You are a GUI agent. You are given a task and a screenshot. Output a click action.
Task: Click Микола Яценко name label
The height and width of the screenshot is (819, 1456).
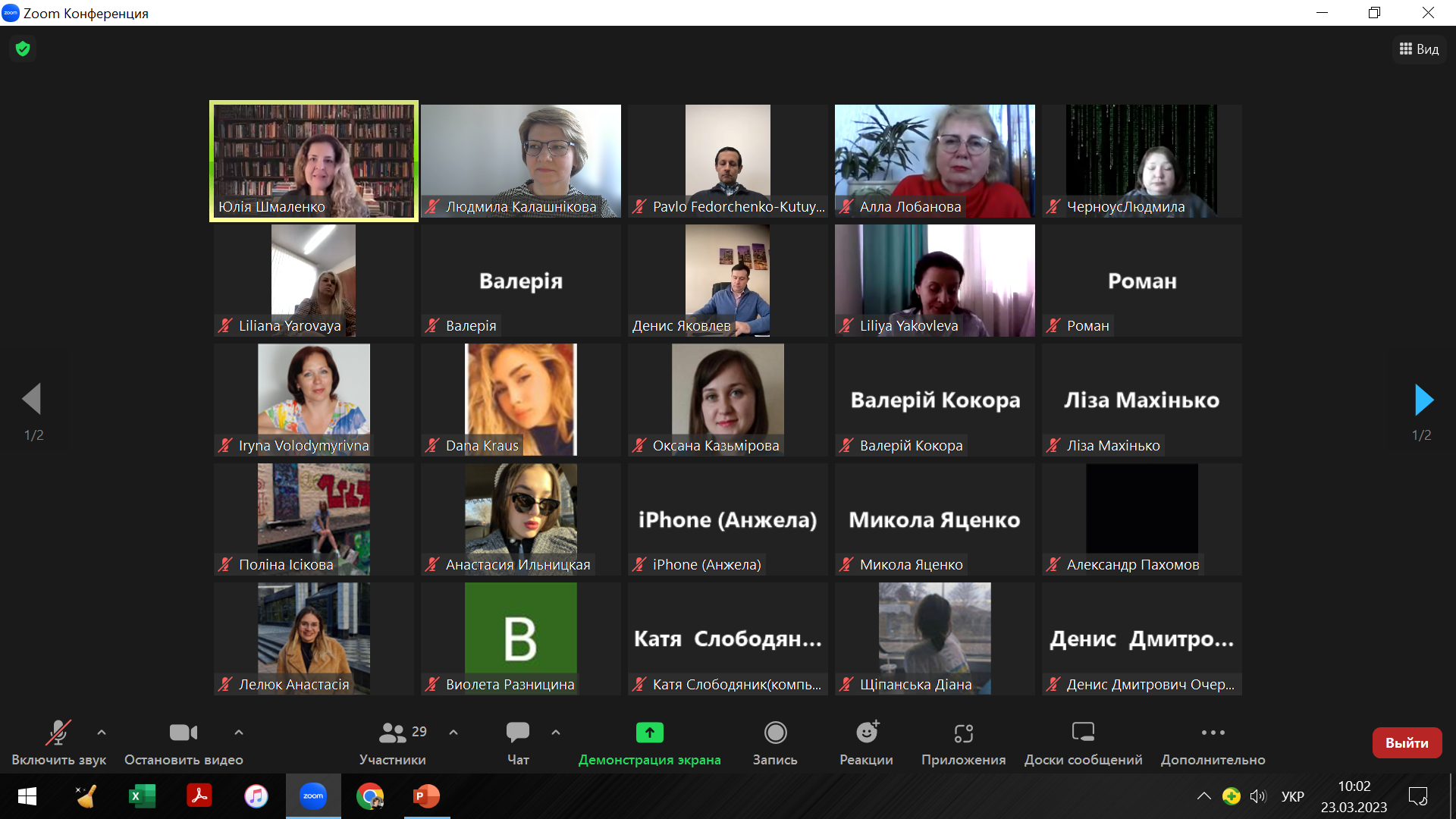click(x=911, y=565)
